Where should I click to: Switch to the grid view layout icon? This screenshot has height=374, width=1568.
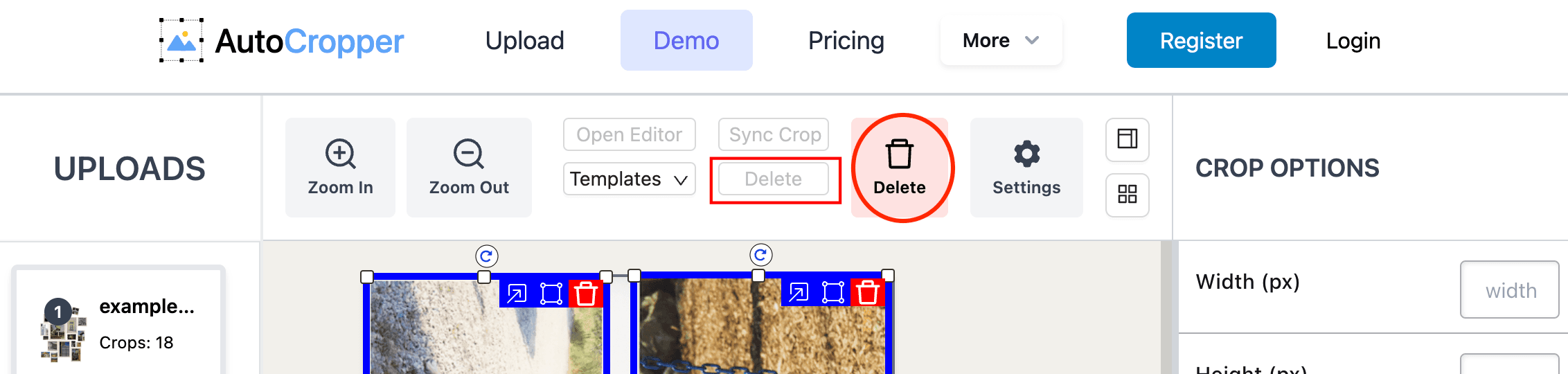coord(1128,195)
